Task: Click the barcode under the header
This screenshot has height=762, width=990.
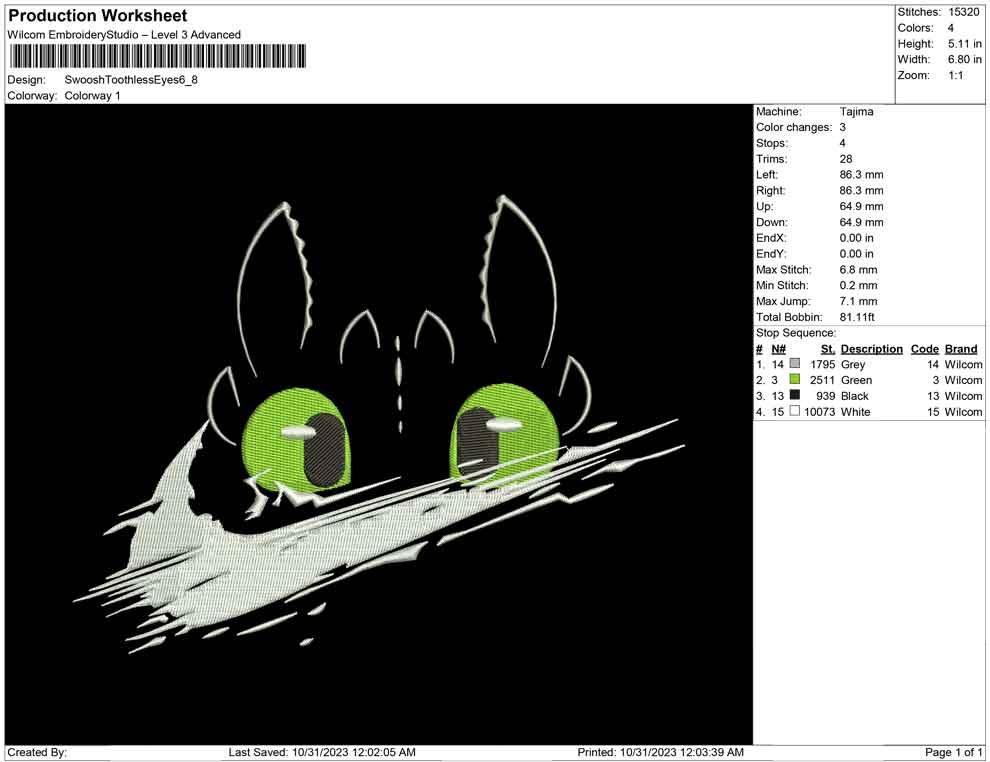Action: tap(158, 56)
